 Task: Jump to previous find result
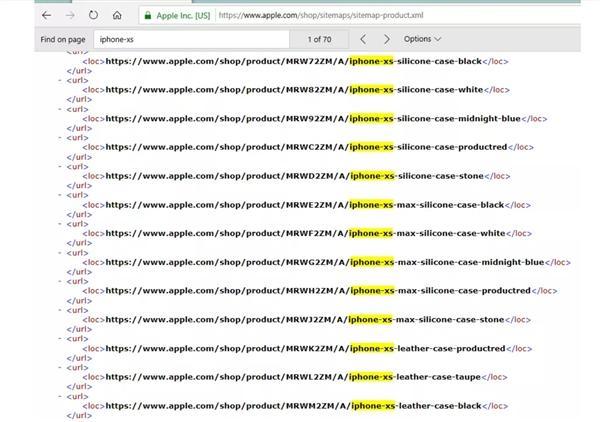pos(363,39)
